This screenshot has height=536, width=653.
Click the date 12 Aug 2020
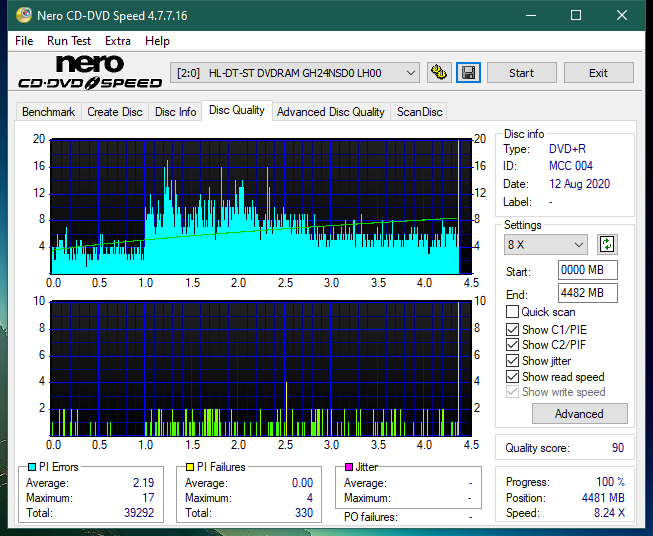point(579,184)
